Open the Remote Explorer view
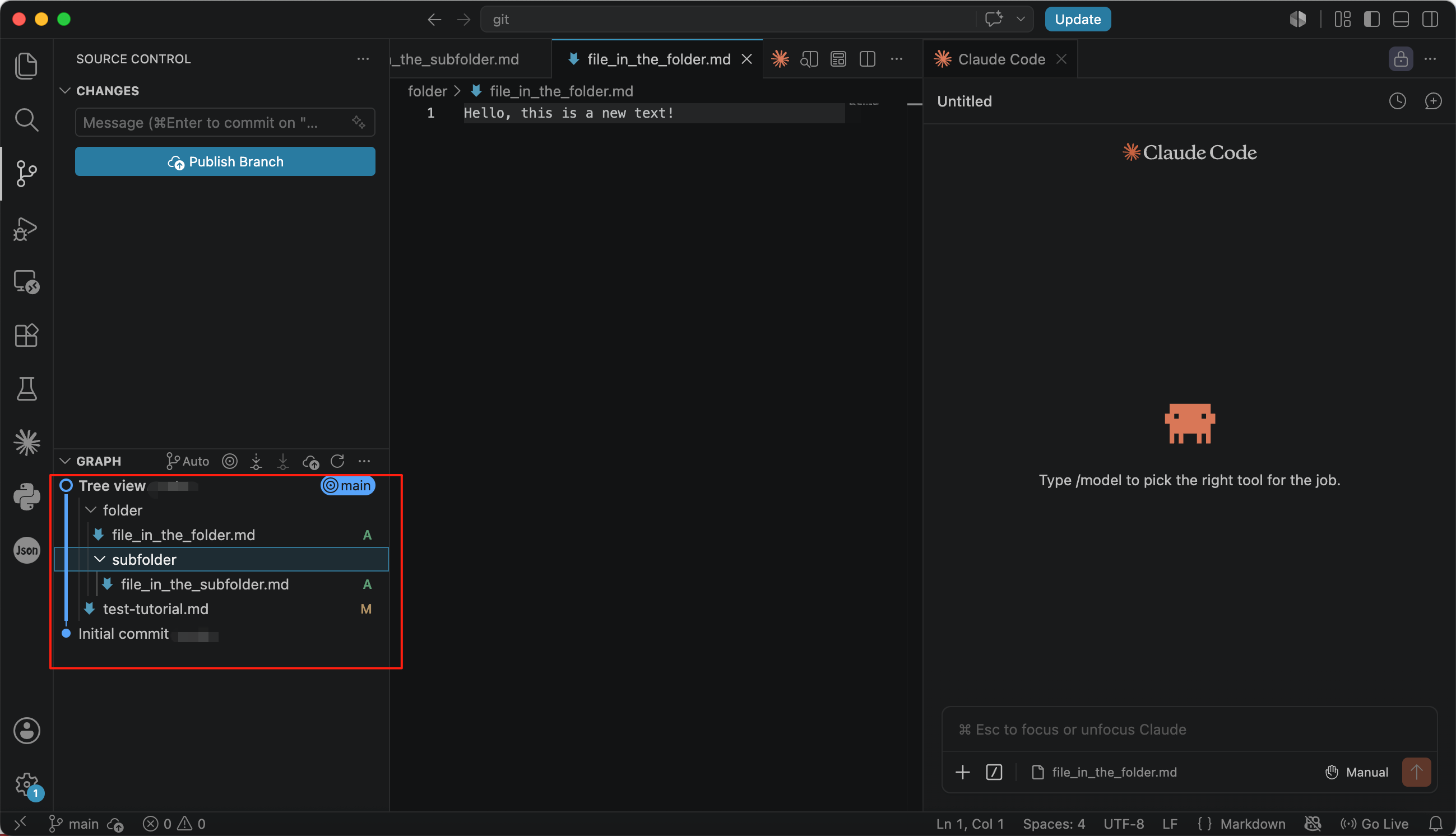This screenshot has width=1456, height=836. coord(26,282)
